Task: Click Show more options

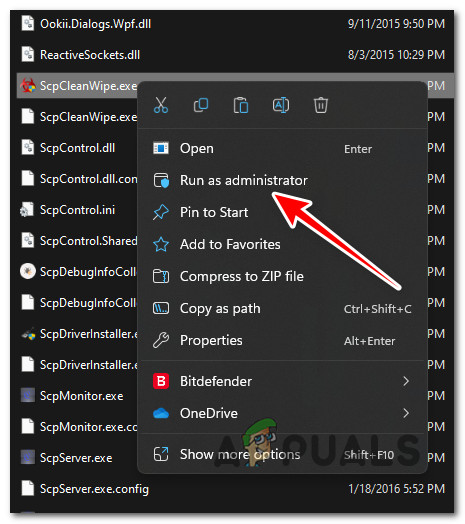Action: (x=282, y=454)
